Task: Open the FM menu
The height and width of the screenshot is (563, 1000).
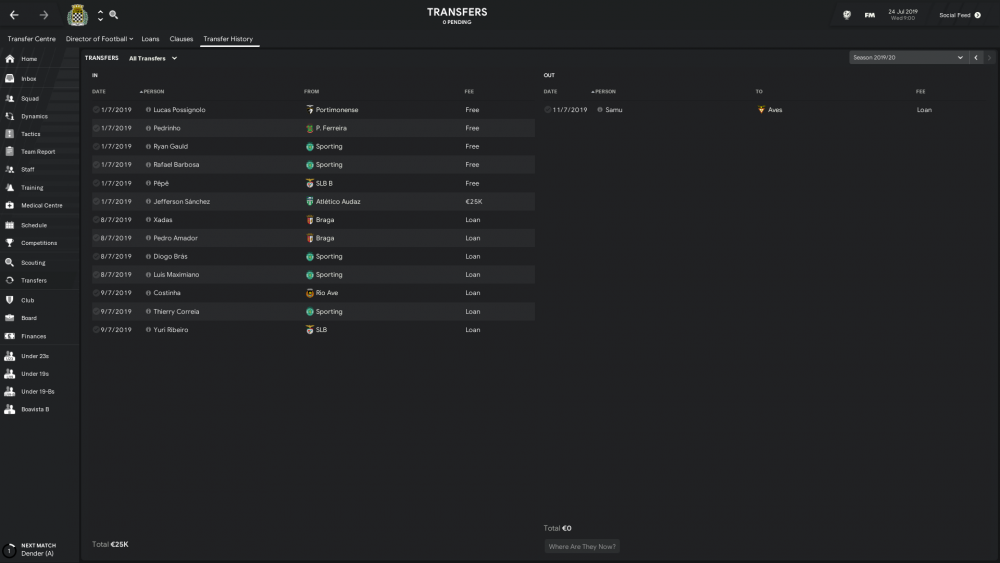Action: 869,15
